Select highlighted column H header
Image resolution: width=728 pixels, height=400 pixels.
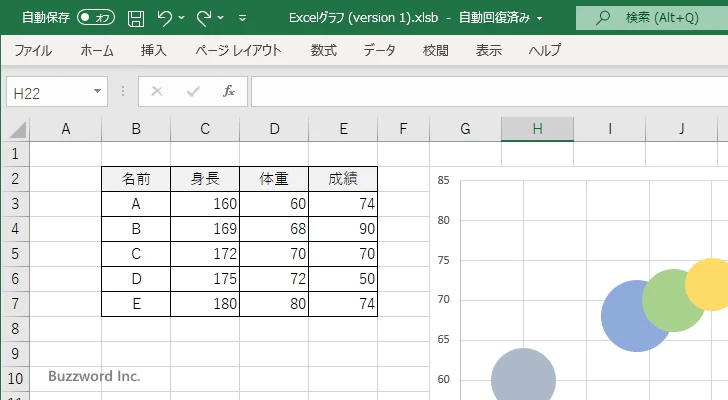pos(537,129)
